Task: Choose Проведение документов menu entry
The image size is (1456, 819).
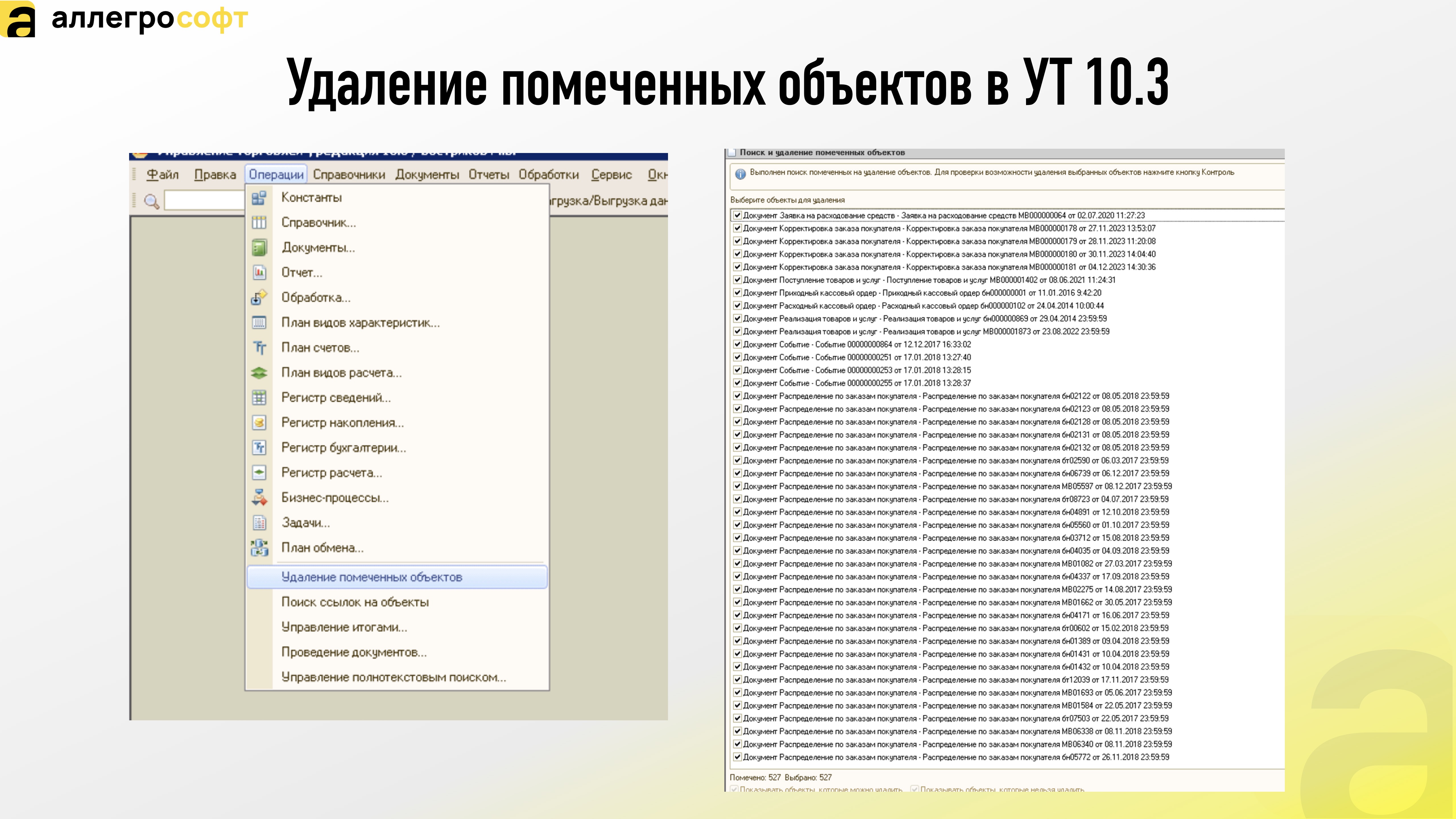Action: [x=354, y=652]
